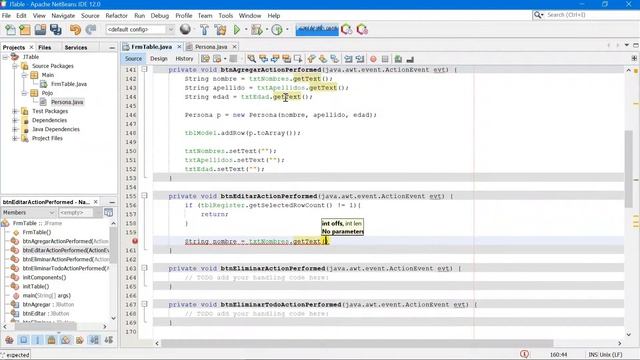Click the globe browser icon in the toolbar
The height and width of the screenshot is (360, 640).
point(185,29)
